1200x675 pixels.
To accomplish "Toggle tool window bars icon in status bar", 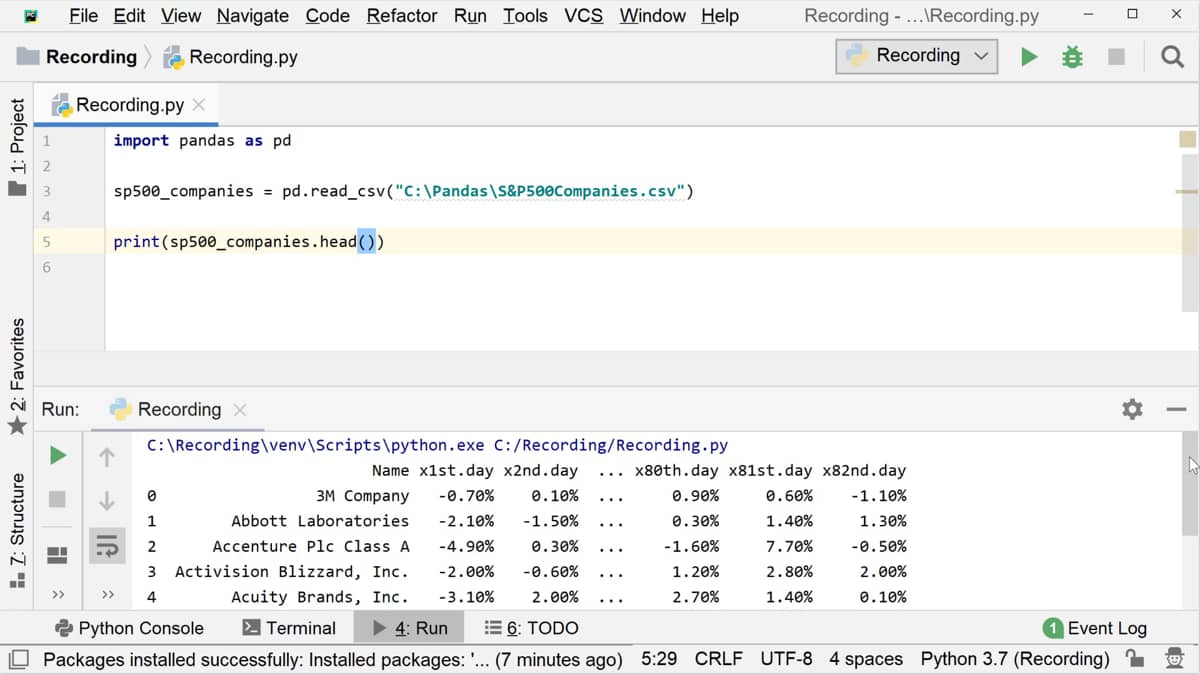I will [19, 659].
